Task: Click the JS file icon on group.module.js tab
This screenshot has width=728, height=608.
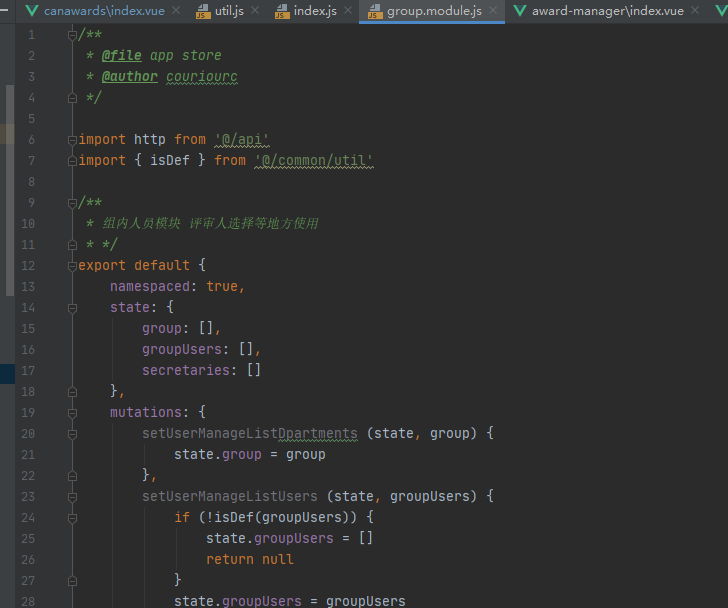Action: coord(375,12)
